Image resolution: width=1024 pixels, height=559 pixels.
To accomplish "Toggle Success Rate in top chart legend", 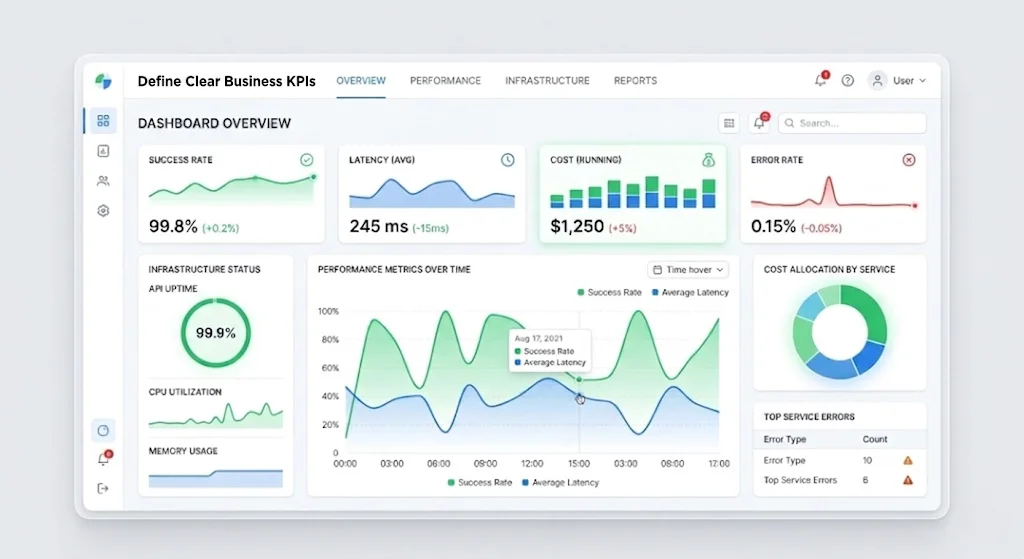I will [x=609, y=293].
